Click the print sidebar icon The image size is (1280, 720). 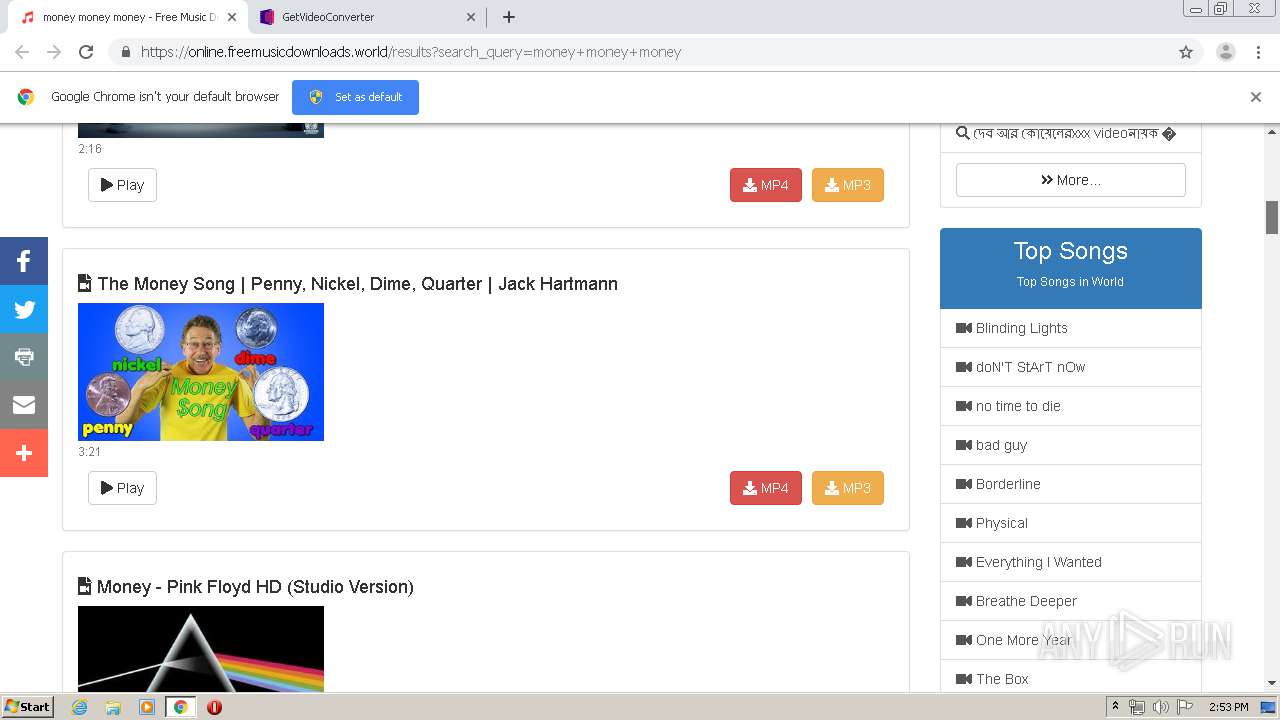coord(24,357)
